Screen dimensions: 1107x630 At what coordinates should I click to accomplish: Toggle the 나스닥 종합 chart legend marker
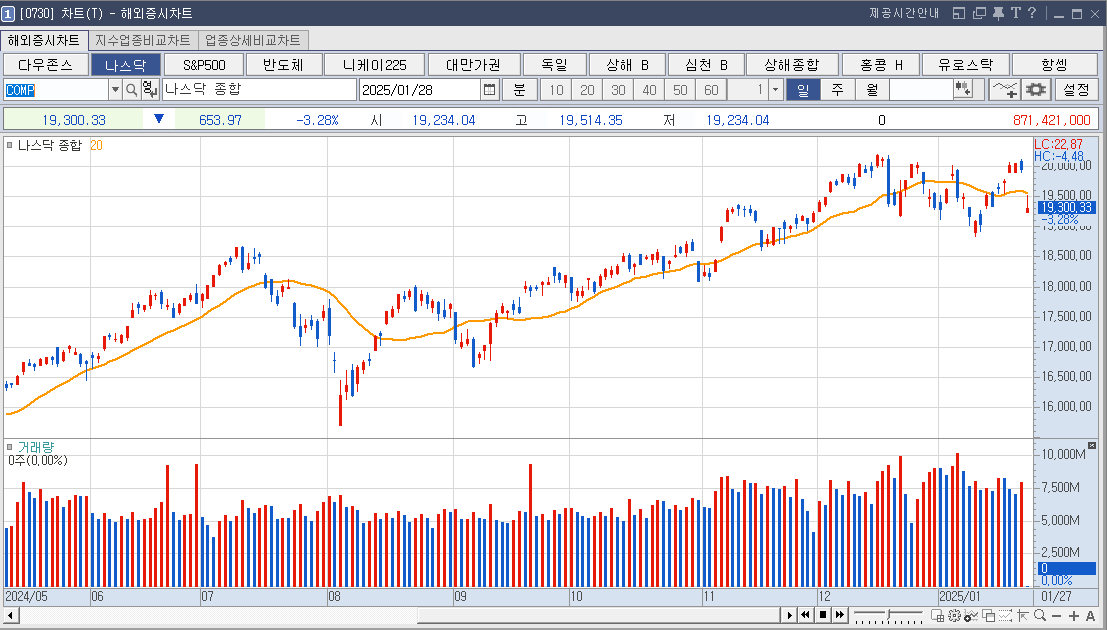pyautogui.click(x=9, y=145)
